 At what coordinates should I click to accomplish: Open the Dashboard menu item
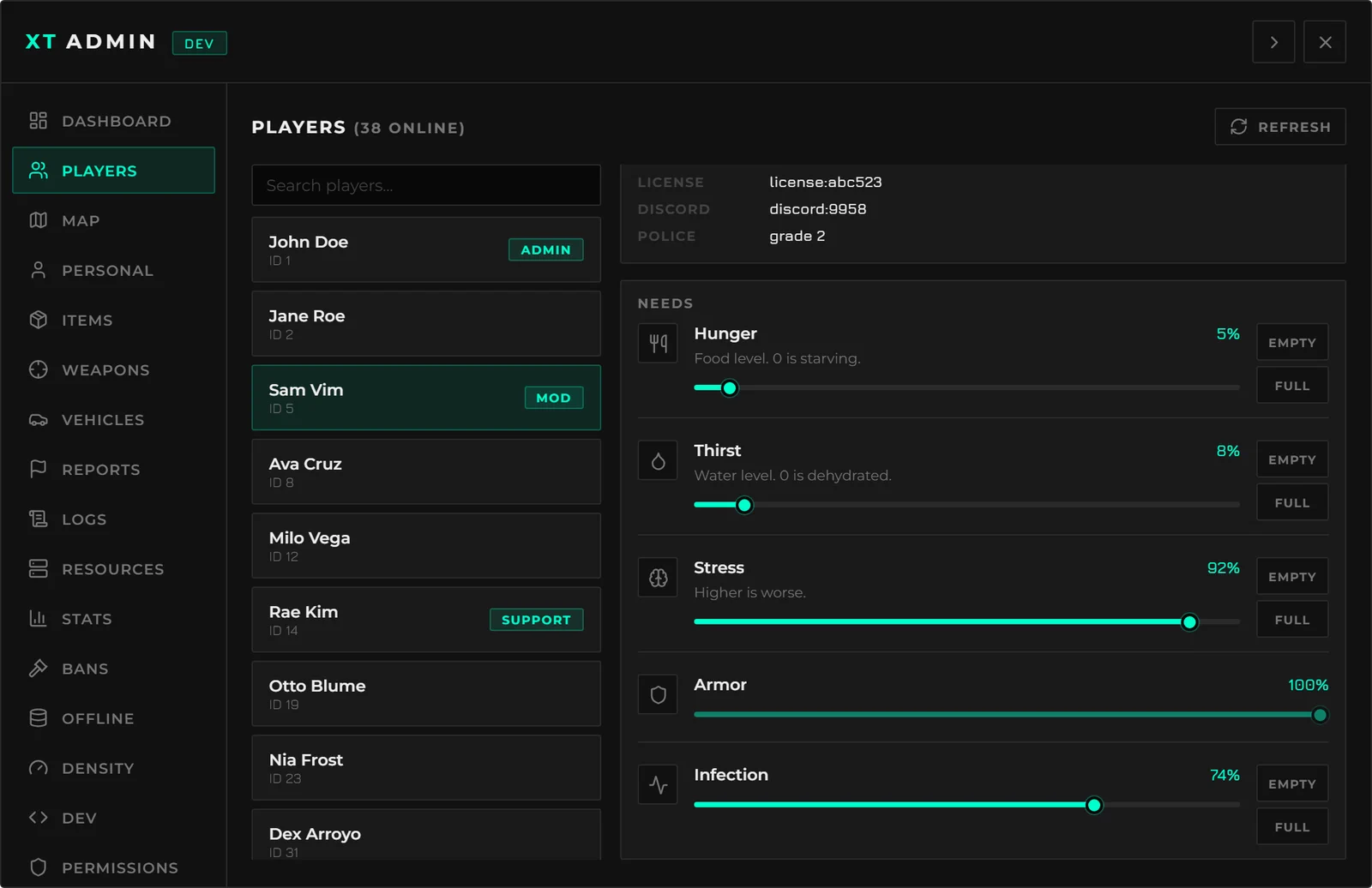point(113,121)
